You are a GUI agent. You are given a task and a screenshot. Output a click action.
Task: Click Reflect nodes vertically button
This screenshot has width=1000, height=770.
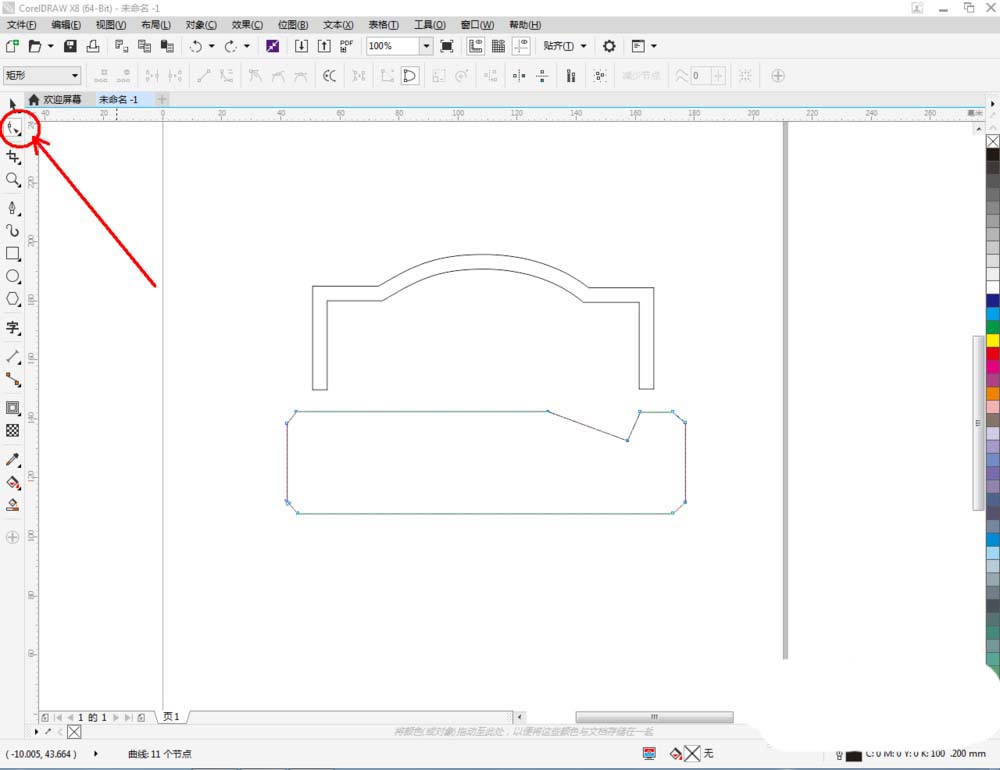coord(542,76)
